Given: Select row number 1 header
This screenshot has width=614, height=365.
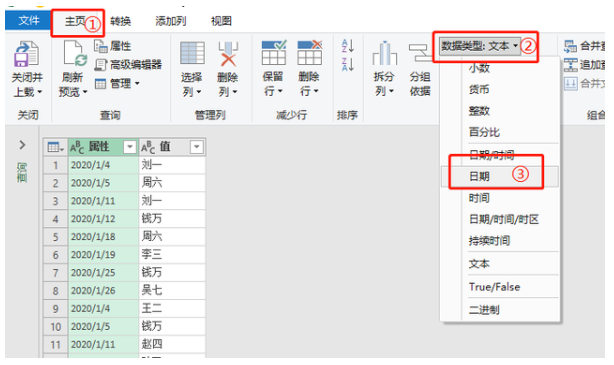Looking at the screenshot, I should pyautogui.click(x=56, y=165).
